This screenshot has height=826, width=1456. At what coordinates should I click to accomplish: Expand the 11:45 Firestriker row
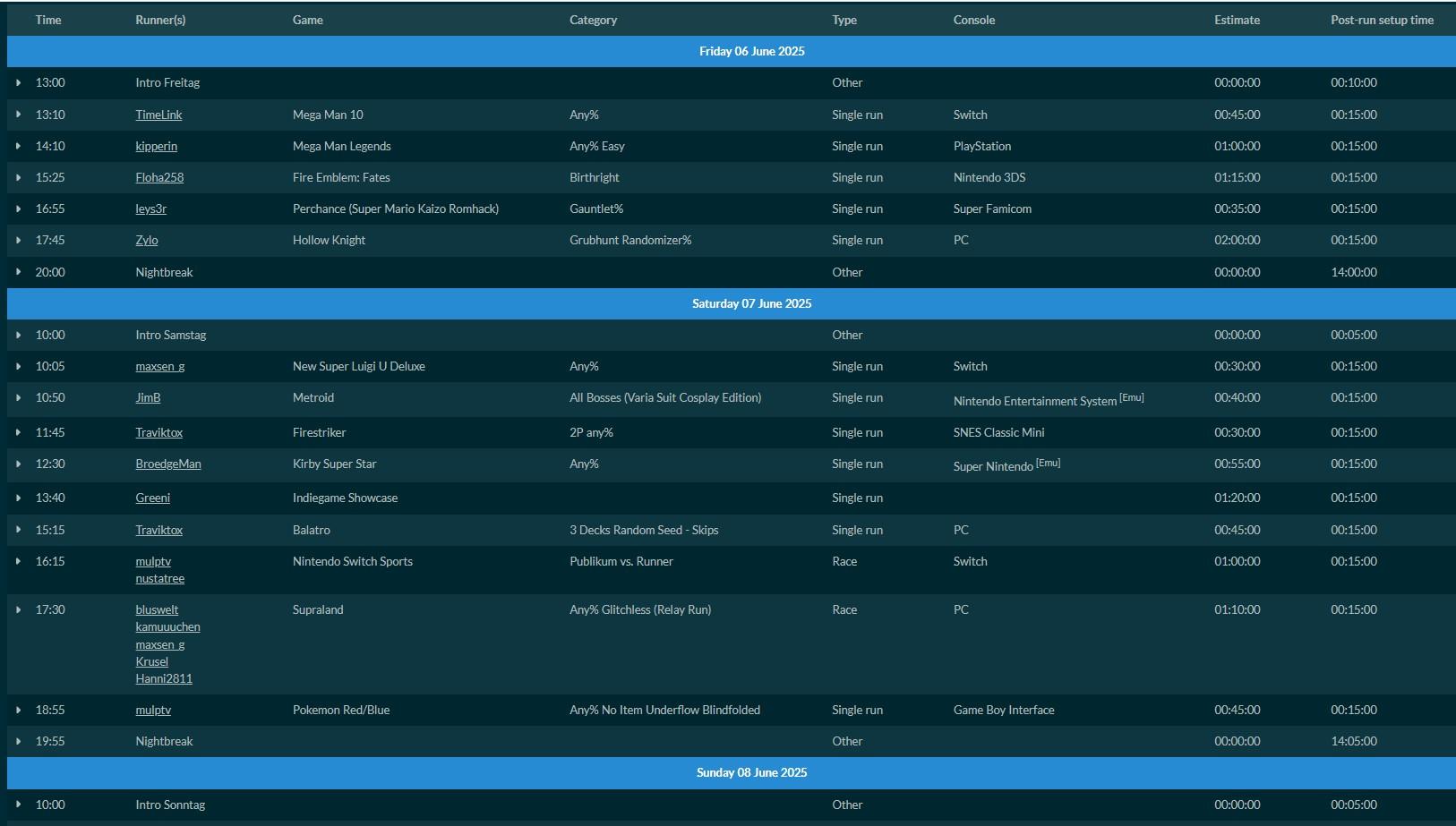(18, 432)
